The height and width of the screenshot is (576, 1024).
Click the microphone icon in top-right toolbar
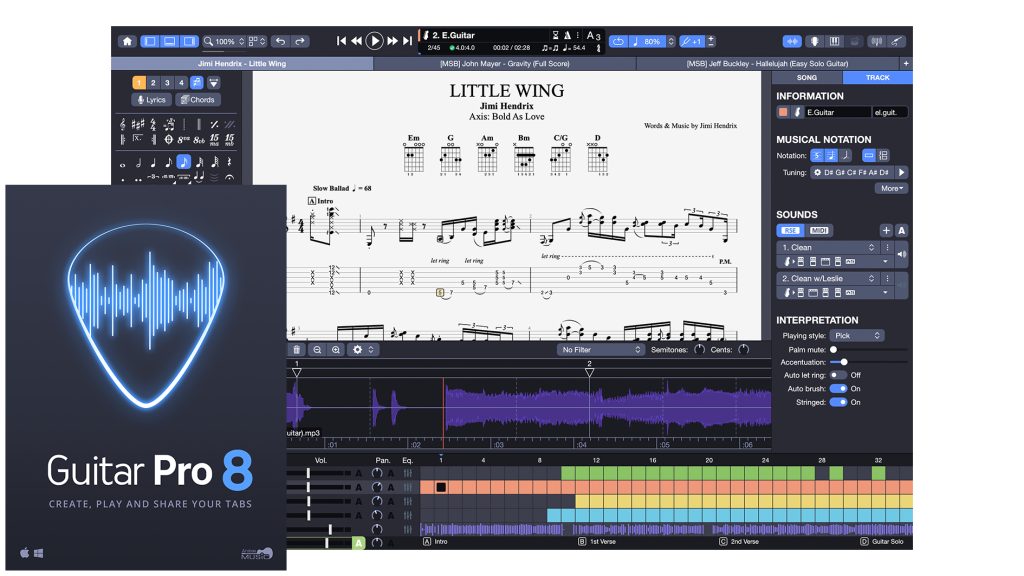click(x=813, y=40)
